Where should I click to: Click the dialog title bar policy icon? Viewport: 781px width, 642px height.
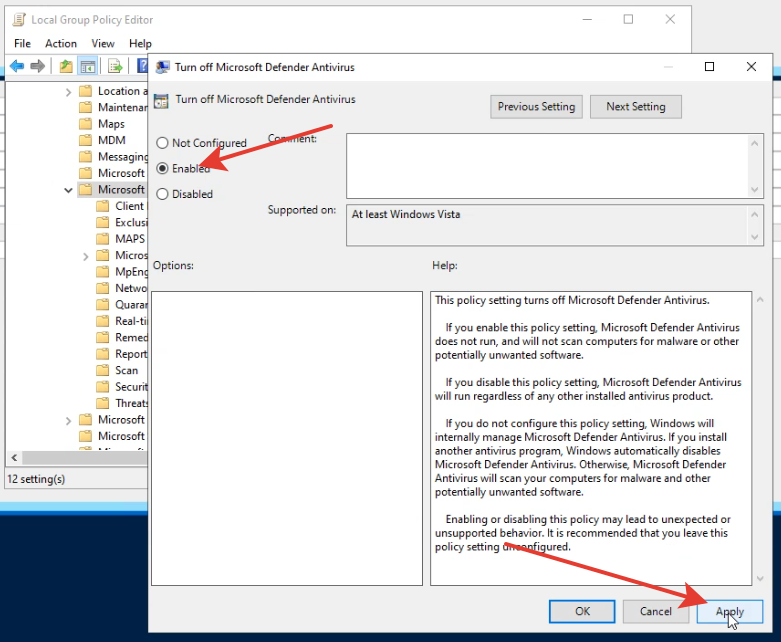coord(162,67)
